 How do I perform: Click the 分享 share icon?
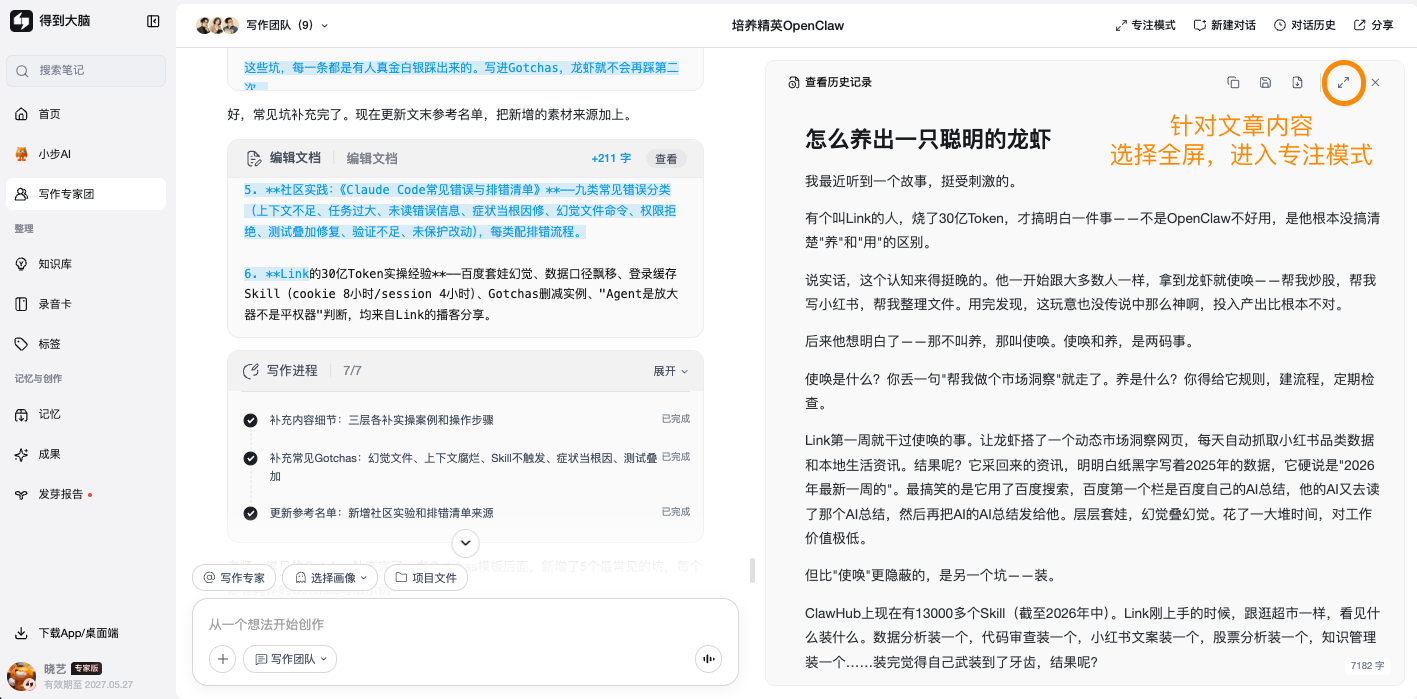tap(1360, 25)
